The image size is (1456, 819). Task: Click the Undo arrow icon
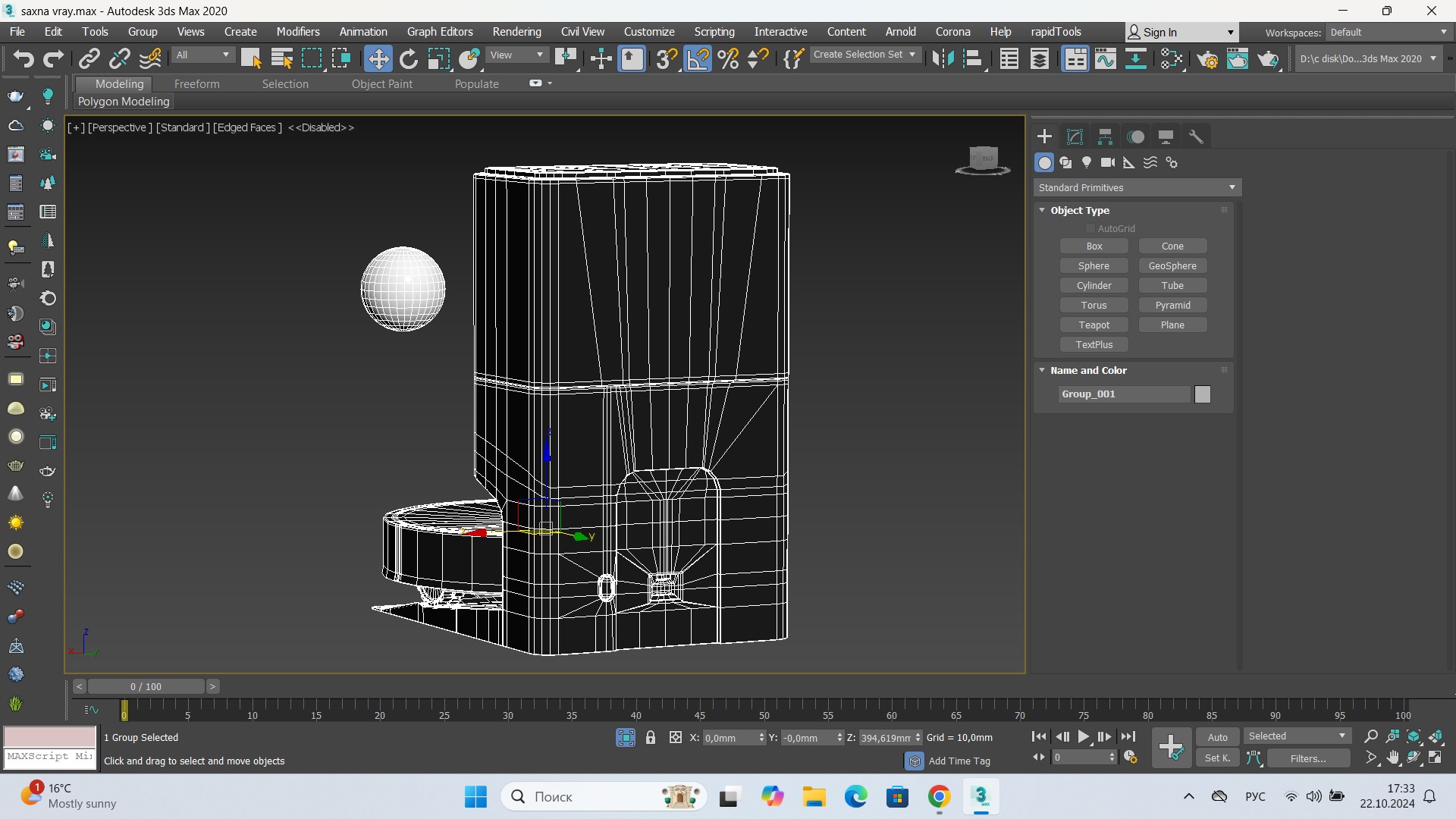23,58
